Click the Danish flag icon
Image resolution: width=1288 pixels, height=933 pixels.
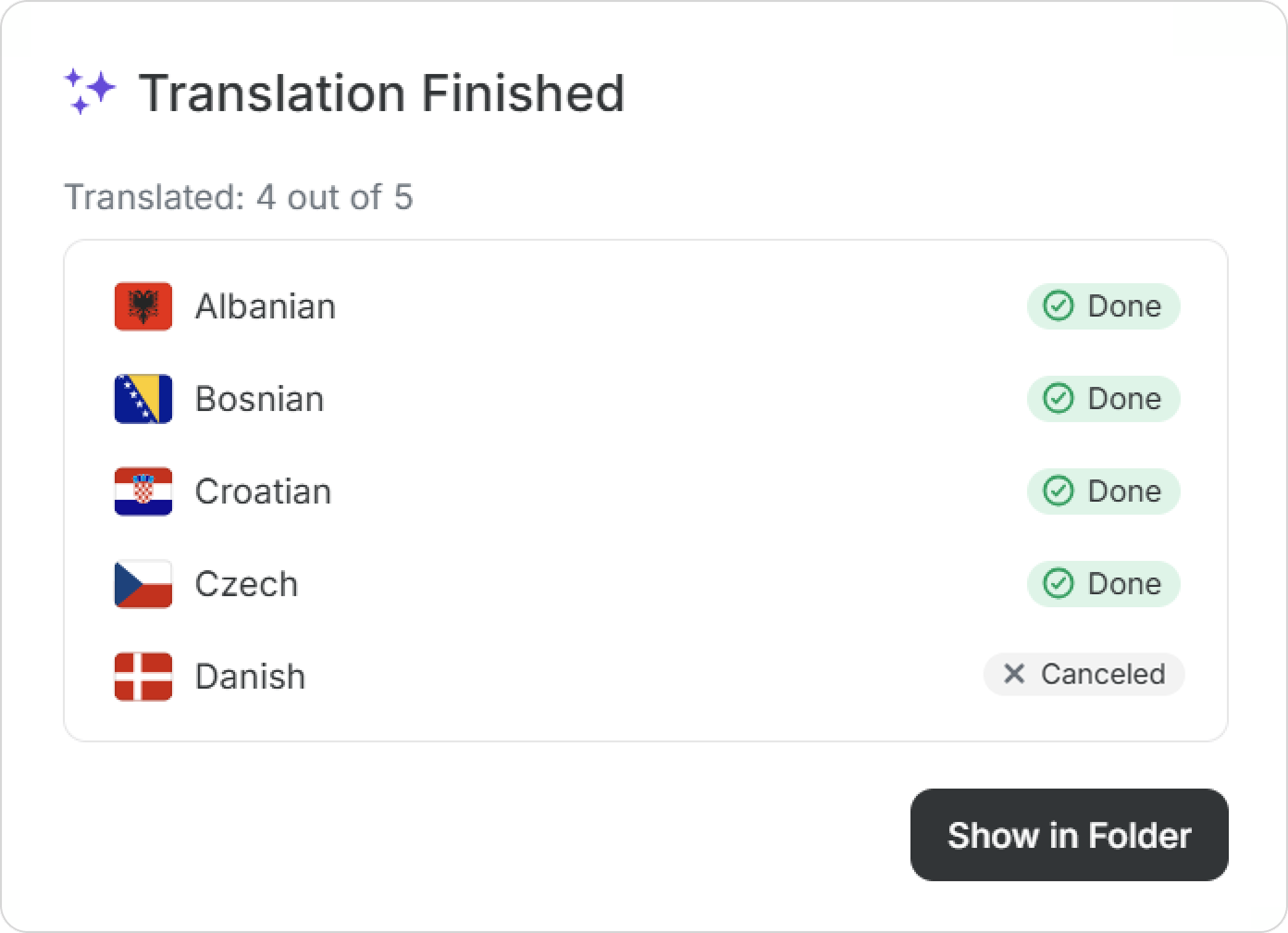[x=143, y=677]
